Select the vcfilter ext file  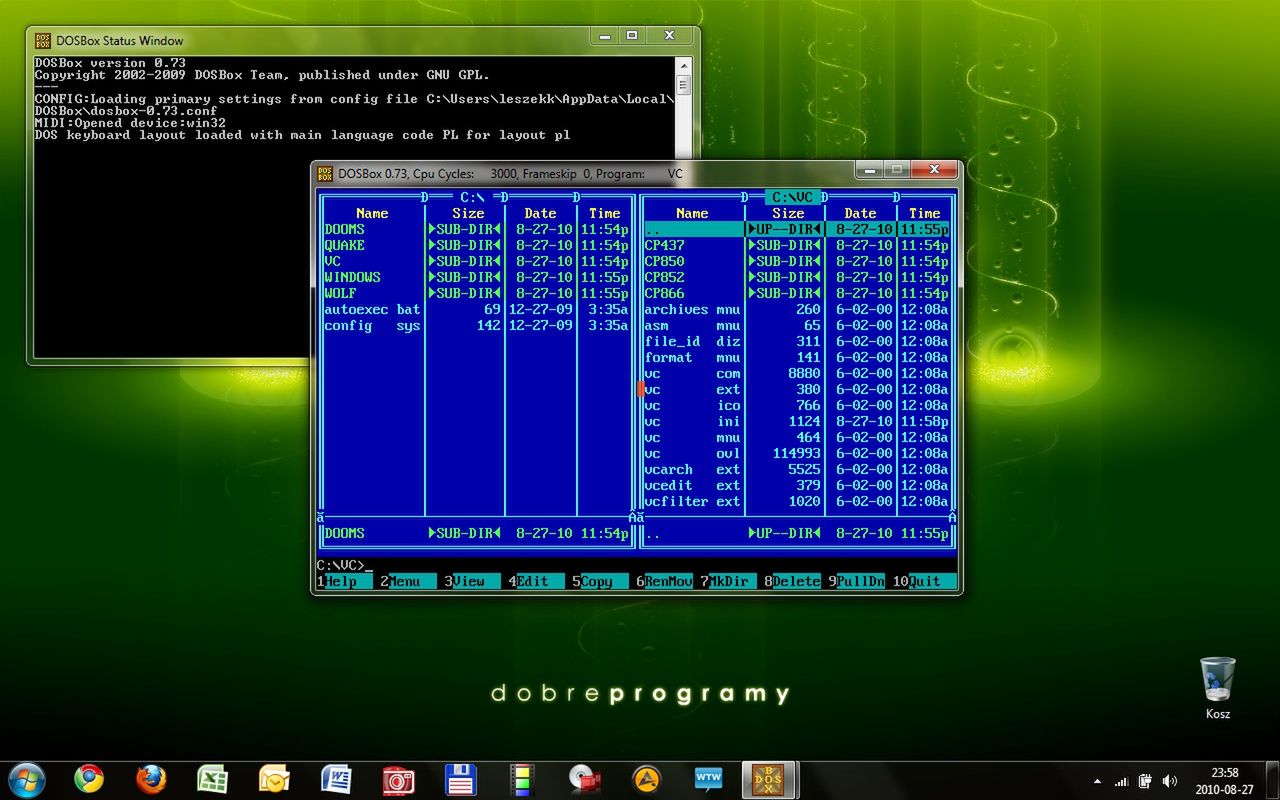pos(796,501)
